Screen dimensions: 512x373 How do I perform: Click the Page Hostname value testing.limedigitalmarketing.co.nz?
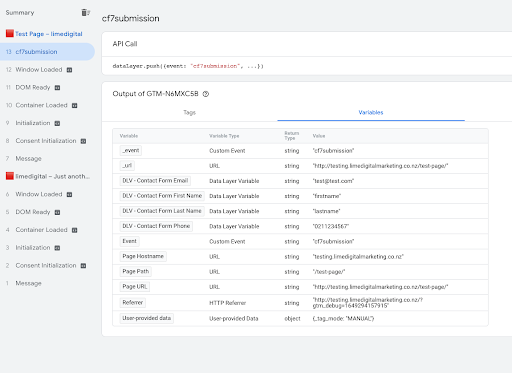pyautogui.click(x=358, y=257)
